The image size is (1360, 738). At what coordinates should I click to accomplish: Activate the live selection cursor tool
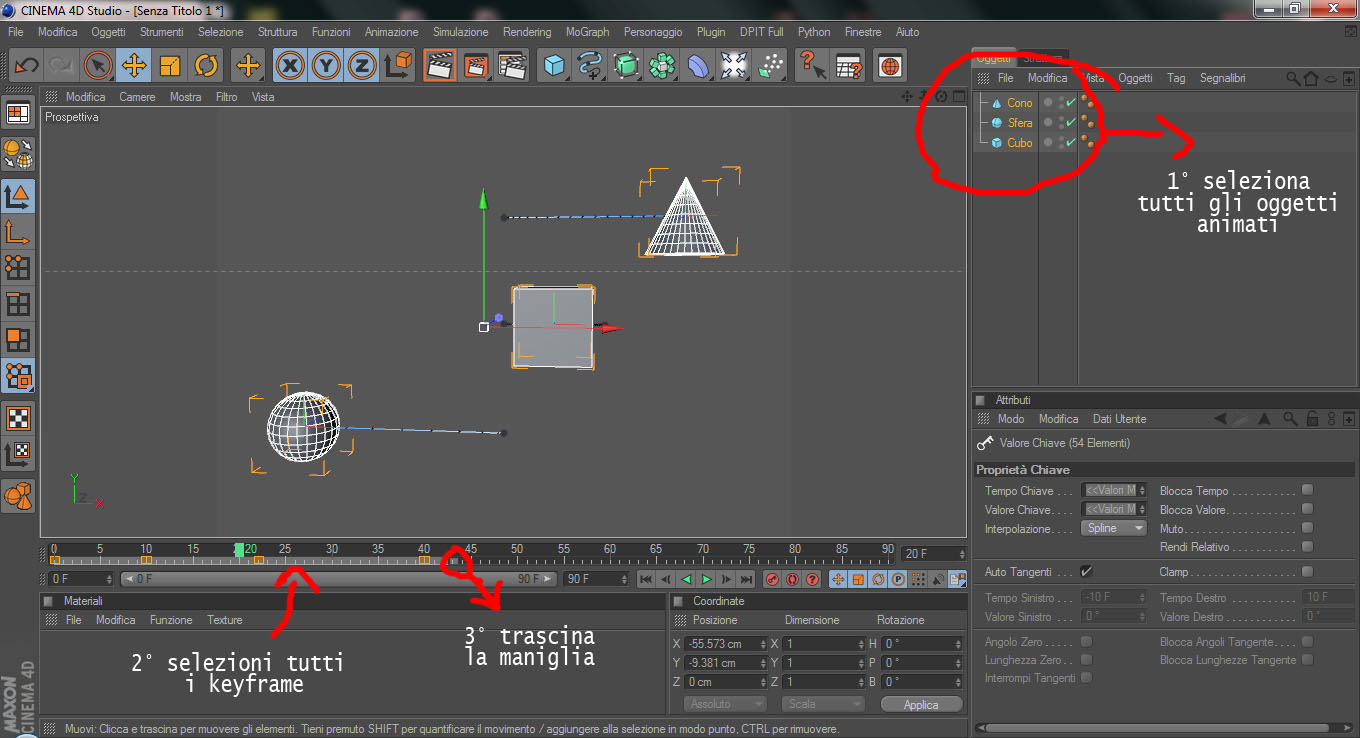[x=97, y=66]
